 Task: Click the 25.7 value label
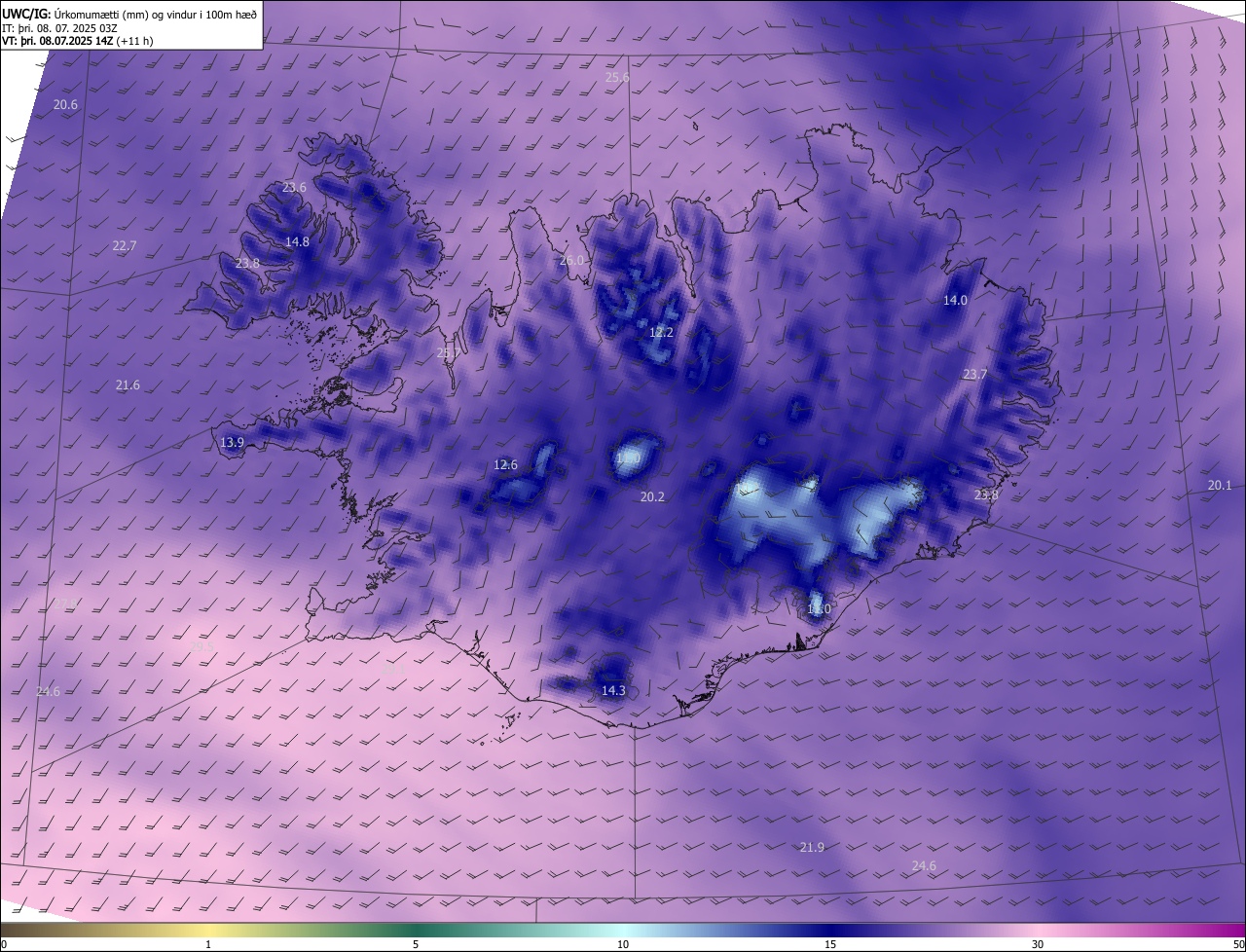pyautogui.click(x=448, y=354)
